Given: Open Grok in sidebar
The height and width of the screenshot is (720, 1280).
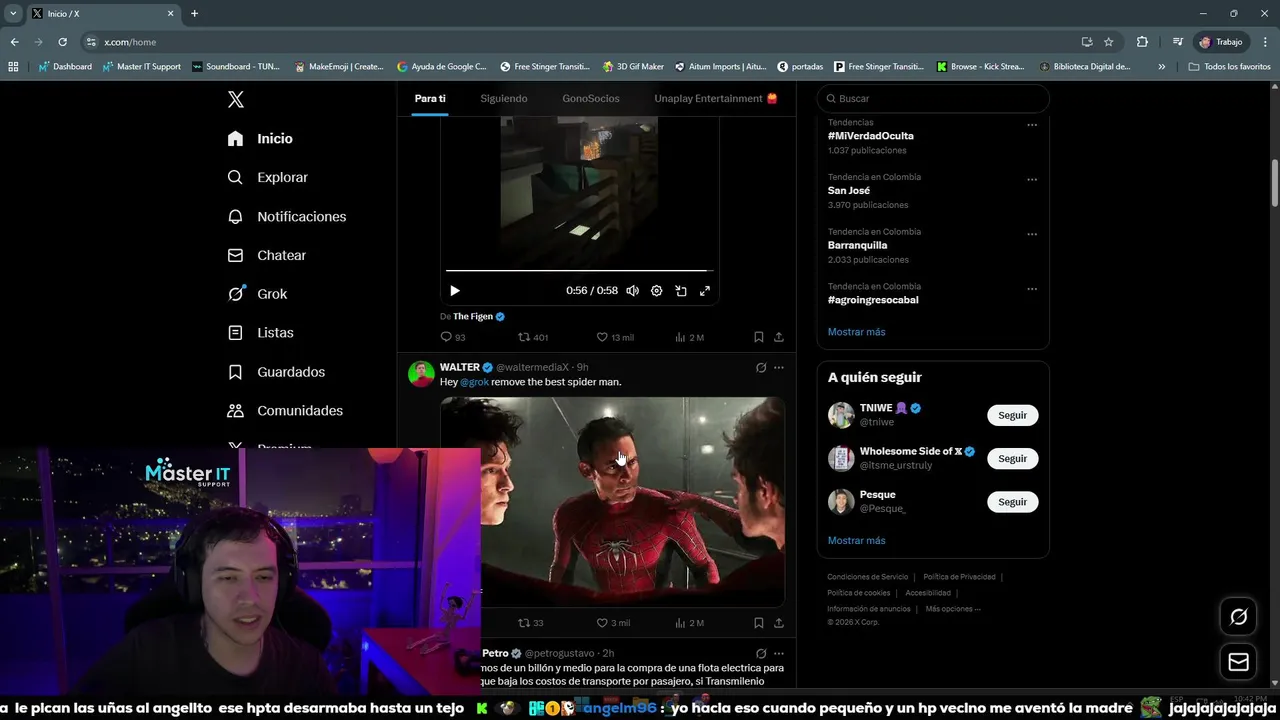Looking at the screenshot, I should click(x=257, y=294).
